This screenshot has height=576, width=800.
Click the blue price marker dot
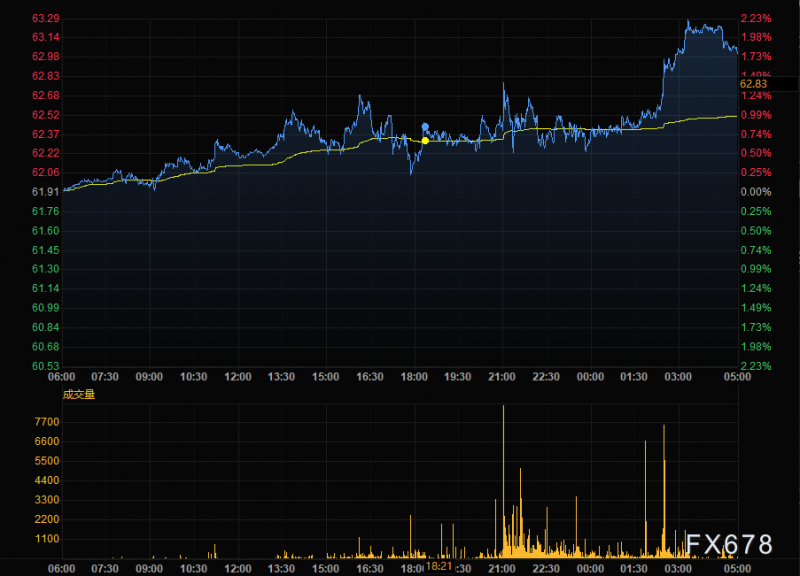(x=425, y=127)
